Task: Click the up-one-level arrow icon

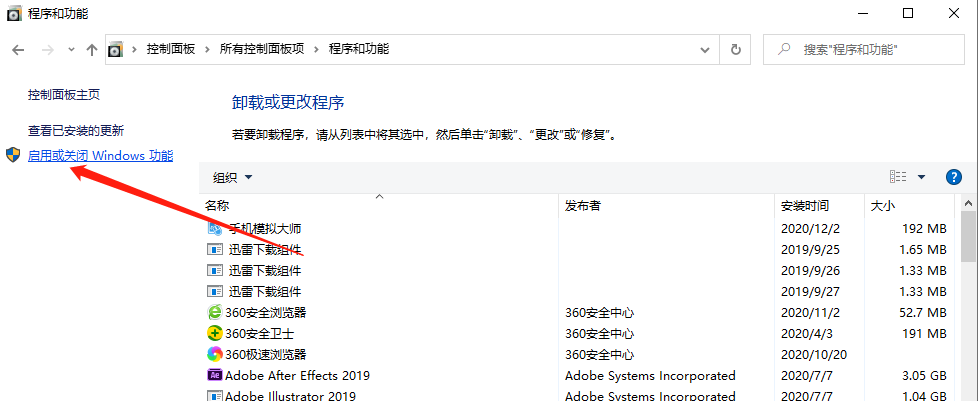Action: (92, 49)
